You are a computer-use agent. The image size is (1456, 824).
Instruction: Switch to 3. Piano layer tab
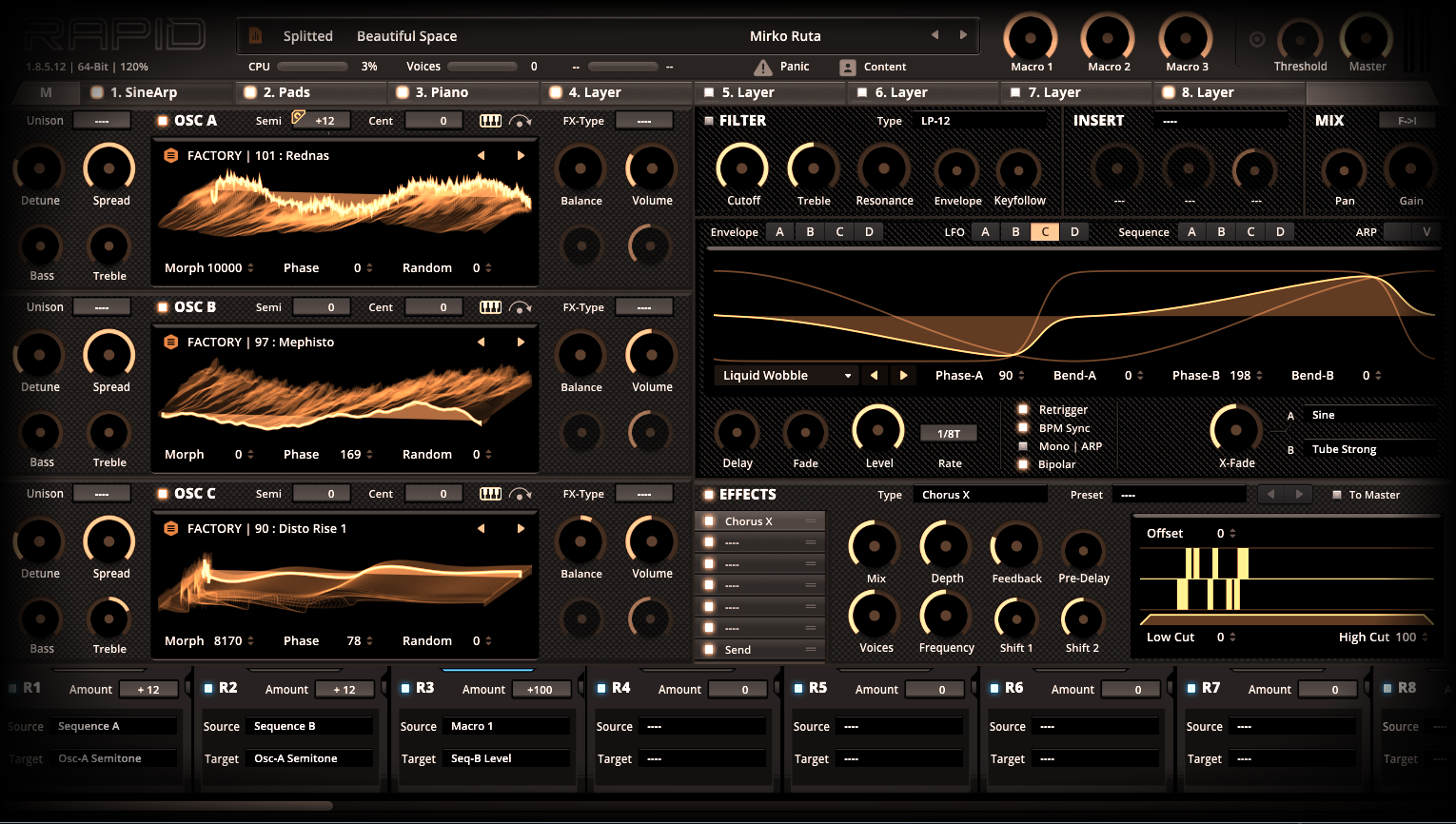pos(464,92)
